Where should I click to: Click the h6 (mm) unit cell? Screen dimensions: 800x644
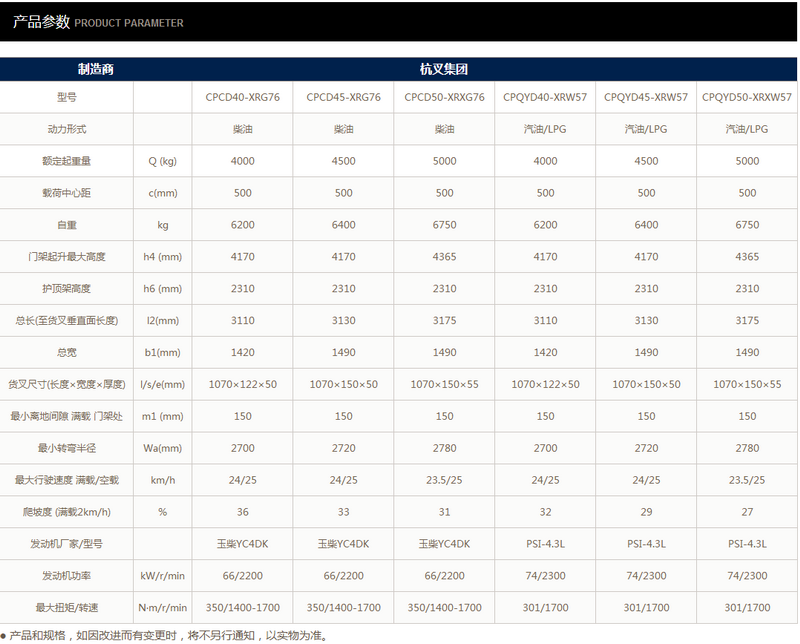[x=163, y=288]
